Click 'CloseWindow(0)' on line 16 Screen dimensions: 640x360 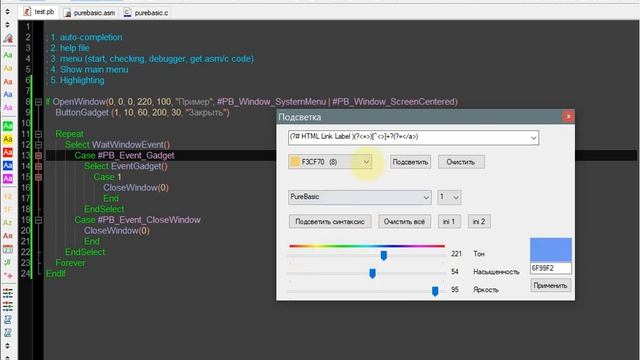136,188
